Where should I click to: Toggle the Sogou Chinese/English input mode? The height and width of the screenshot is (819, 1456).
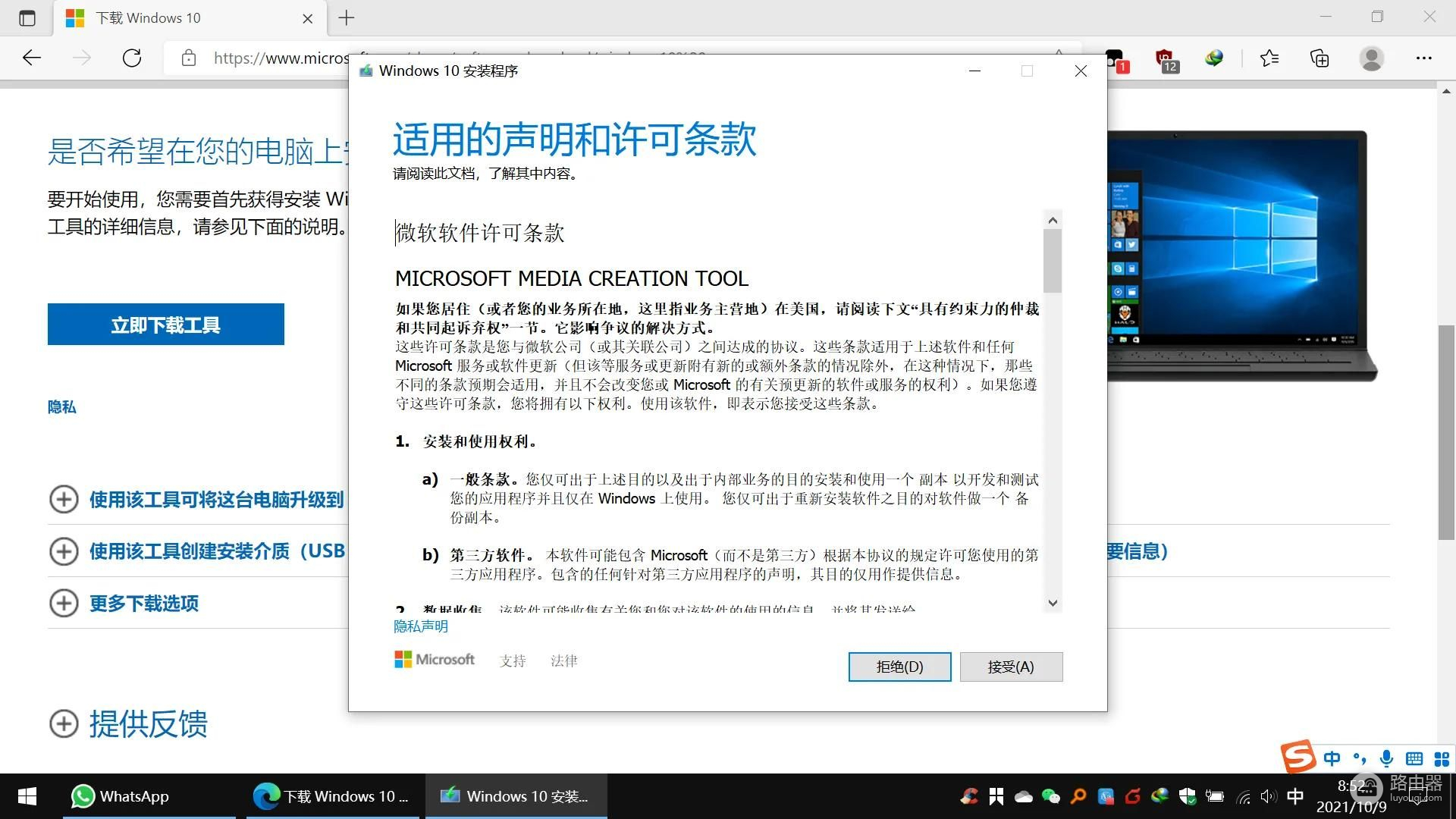[x=1332, y=758]
